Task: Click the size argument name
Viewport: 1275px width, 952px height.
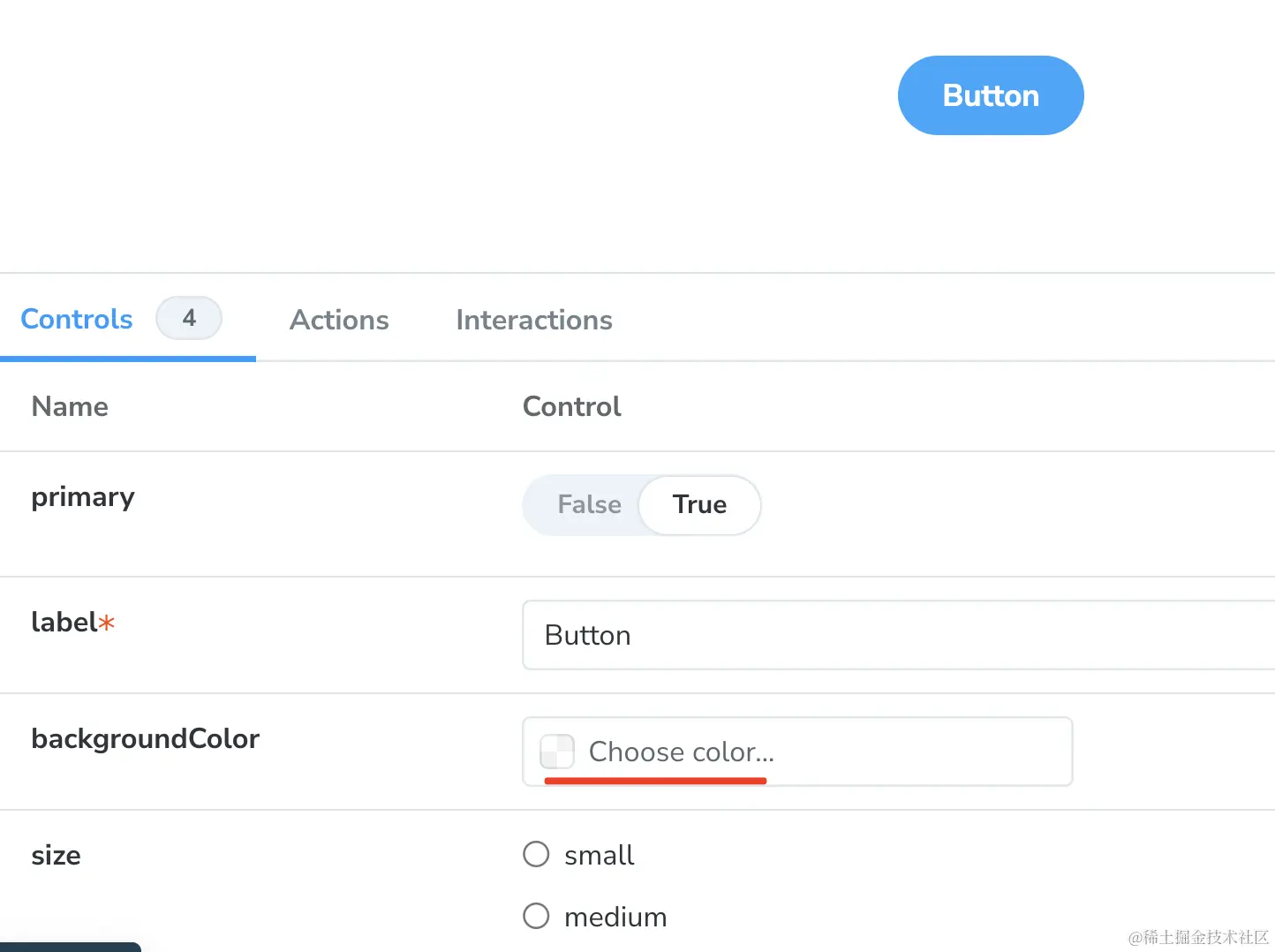Action: coord(56,855)
